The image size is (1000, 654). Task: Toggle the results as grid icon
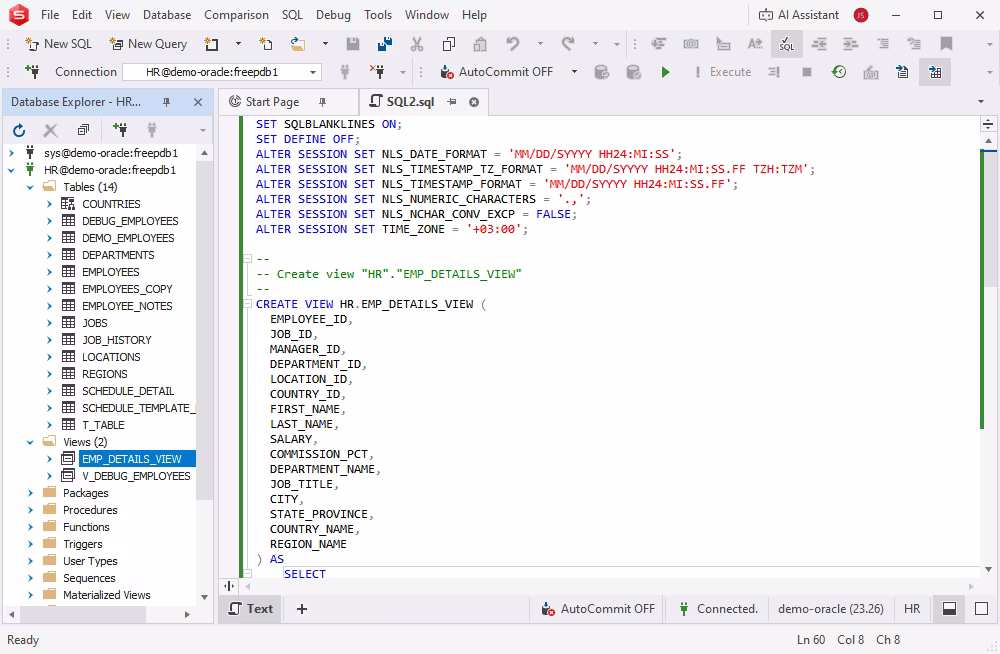pyautogui.click(x=935, y=72)
